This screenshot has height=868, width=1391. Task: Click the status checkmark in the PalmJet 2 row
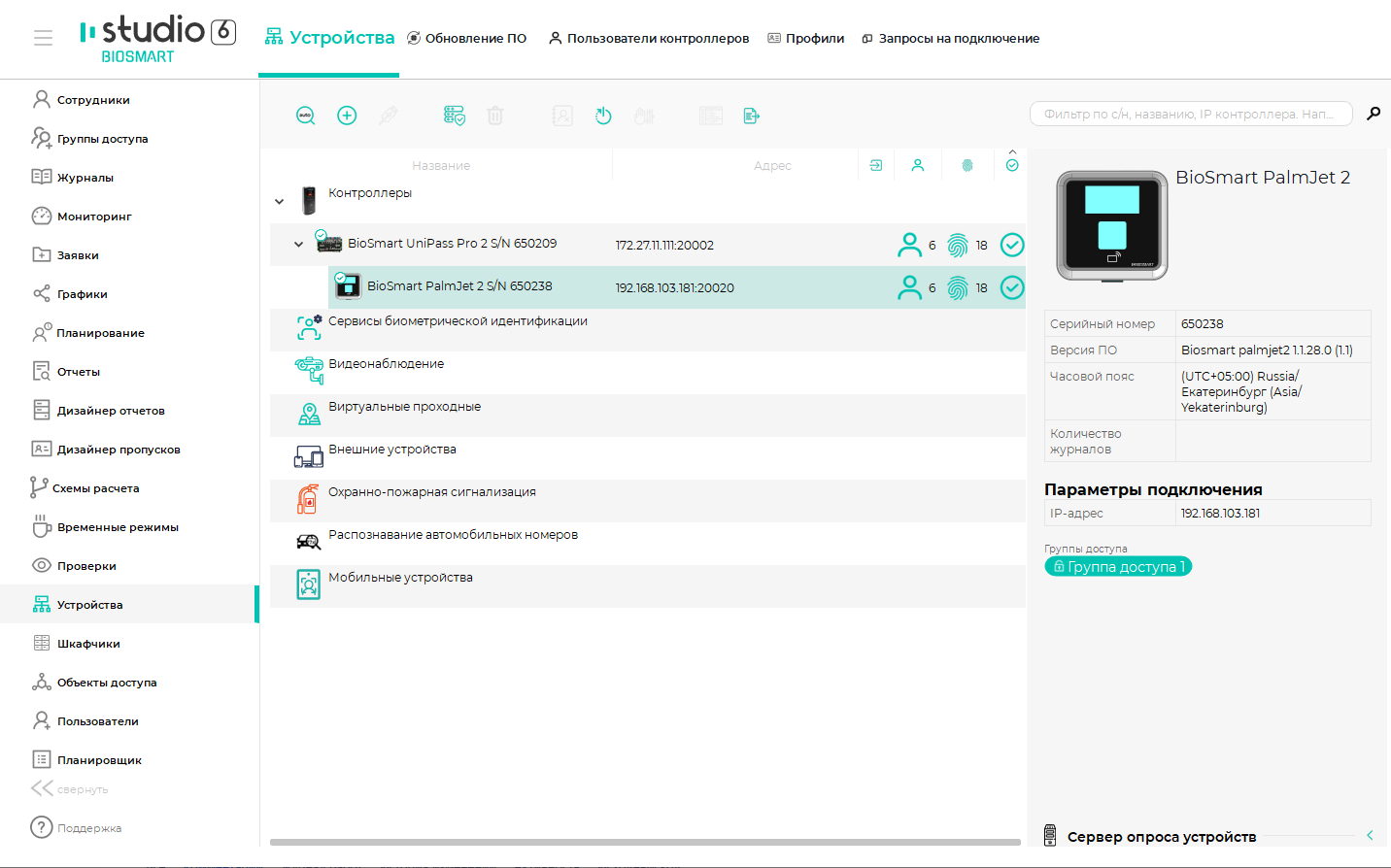(x=1012, y=287)
